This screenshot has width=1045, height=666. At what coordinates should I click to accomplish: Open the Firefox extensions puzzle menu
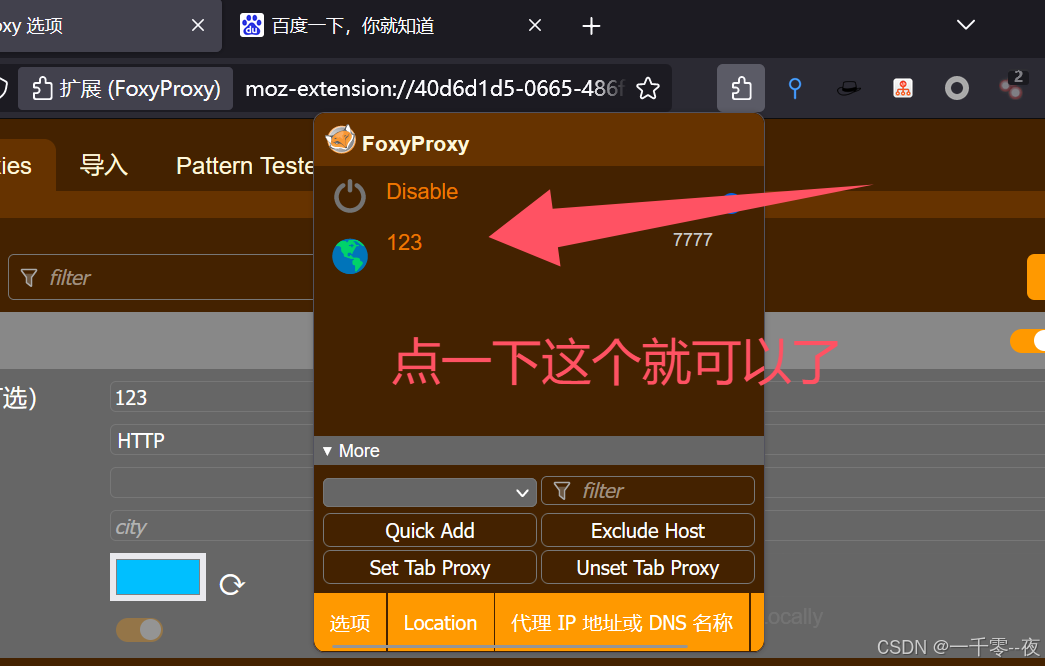click(x=740, y=88)
